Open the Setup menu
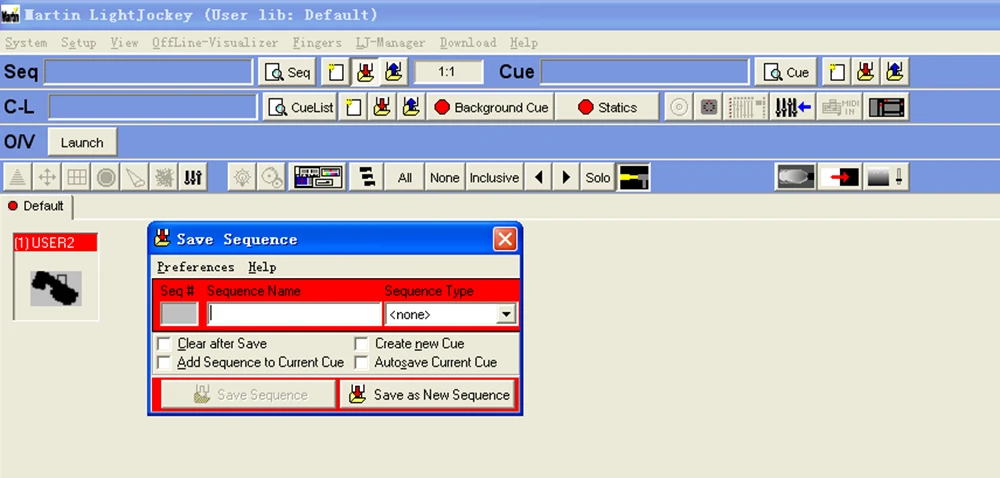 (78, 43)
